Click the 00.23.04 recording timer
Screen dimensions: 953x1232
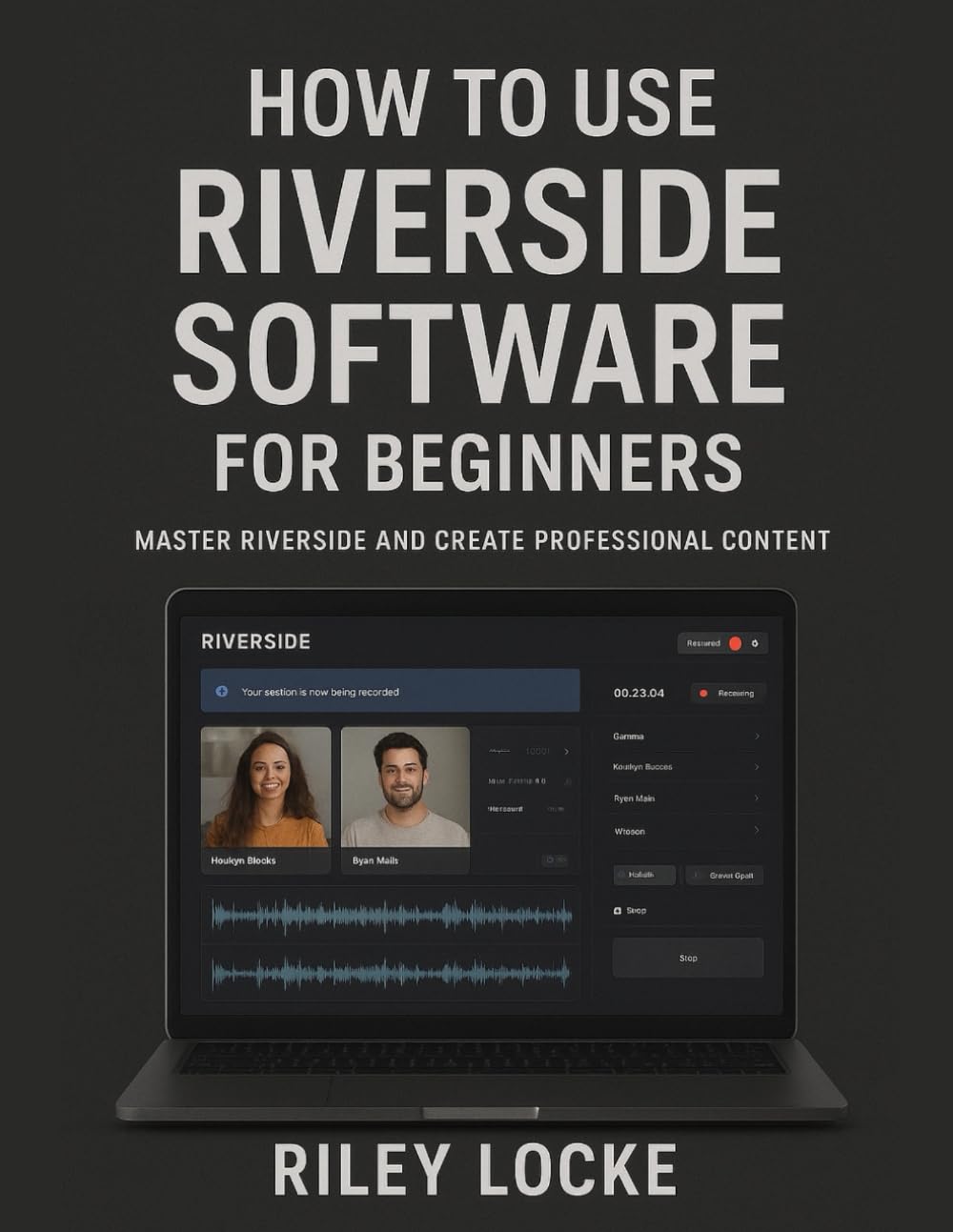(x=639, y=693)
